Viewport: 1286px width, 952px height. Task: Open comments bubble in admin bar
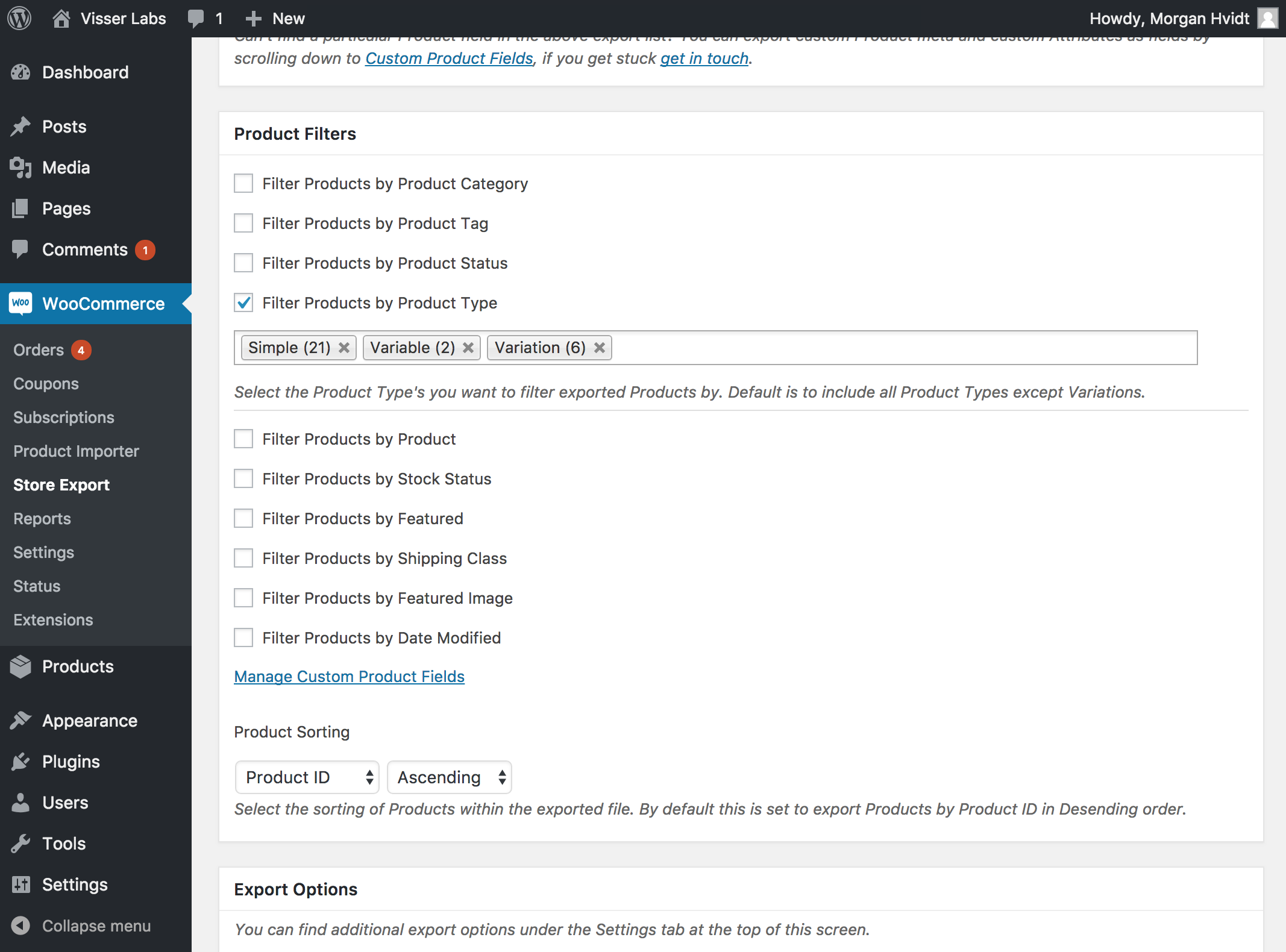(x=196, y=18)
